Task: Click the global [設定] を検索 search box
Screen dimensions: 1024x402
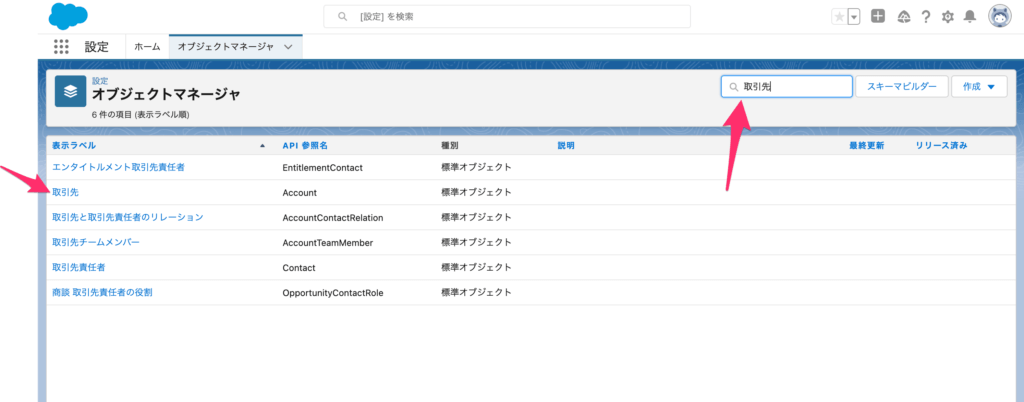Action: pyautogui.click(x=507, y=17)
